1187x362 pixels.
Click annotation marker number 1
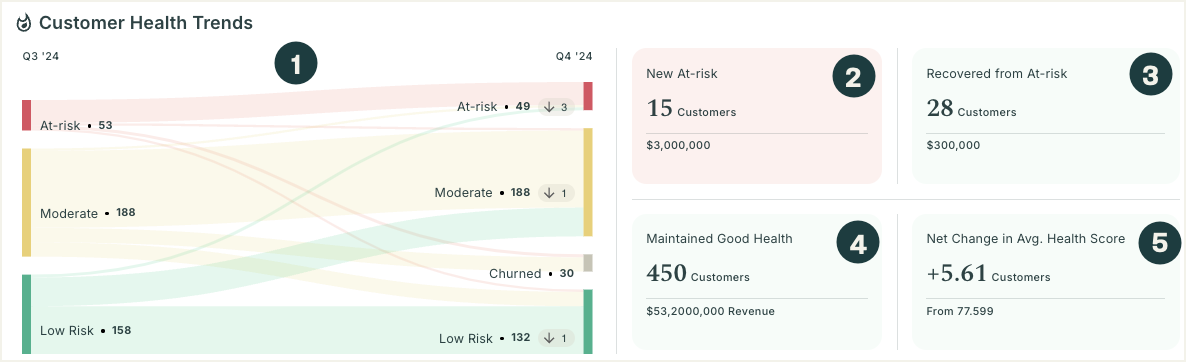tap(296, 65)
